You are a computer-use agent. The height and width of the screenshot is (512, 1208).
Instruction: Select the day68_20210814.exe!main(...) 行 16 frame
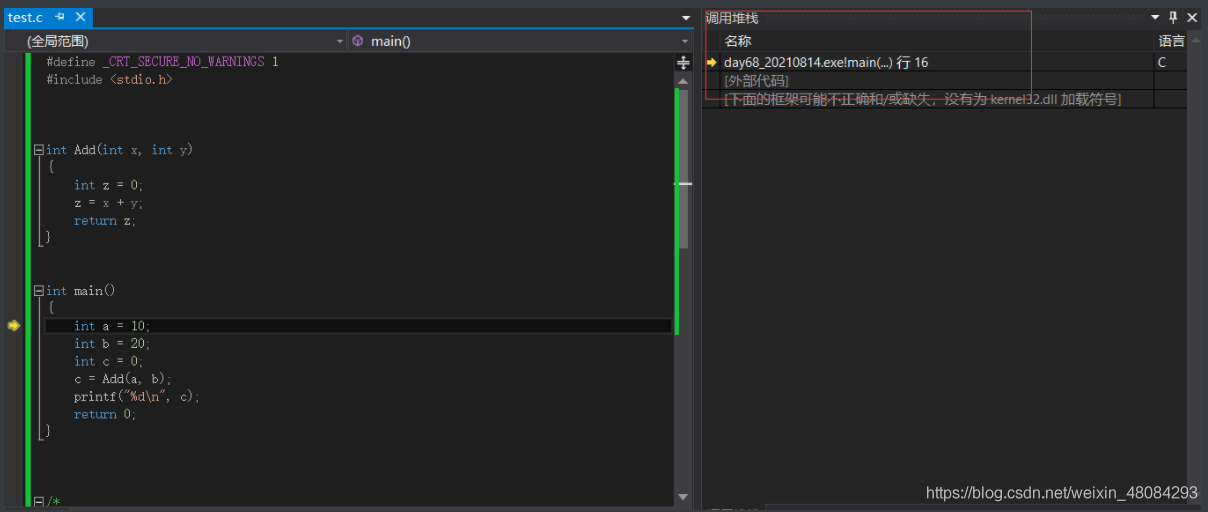[x=825, y=62]
